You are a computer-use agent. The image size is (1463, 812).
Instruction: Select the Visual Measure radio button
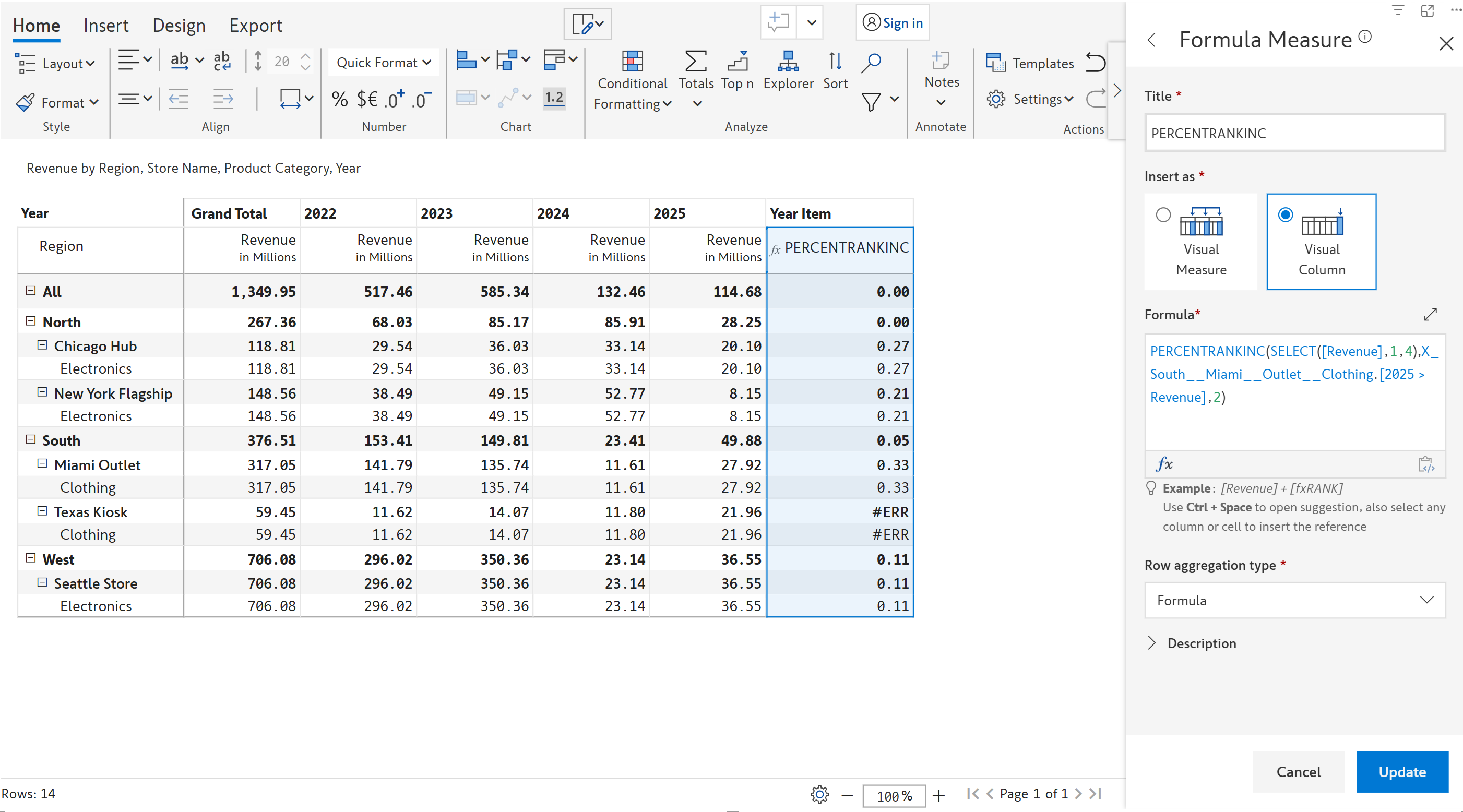[x=1163, y=214]
